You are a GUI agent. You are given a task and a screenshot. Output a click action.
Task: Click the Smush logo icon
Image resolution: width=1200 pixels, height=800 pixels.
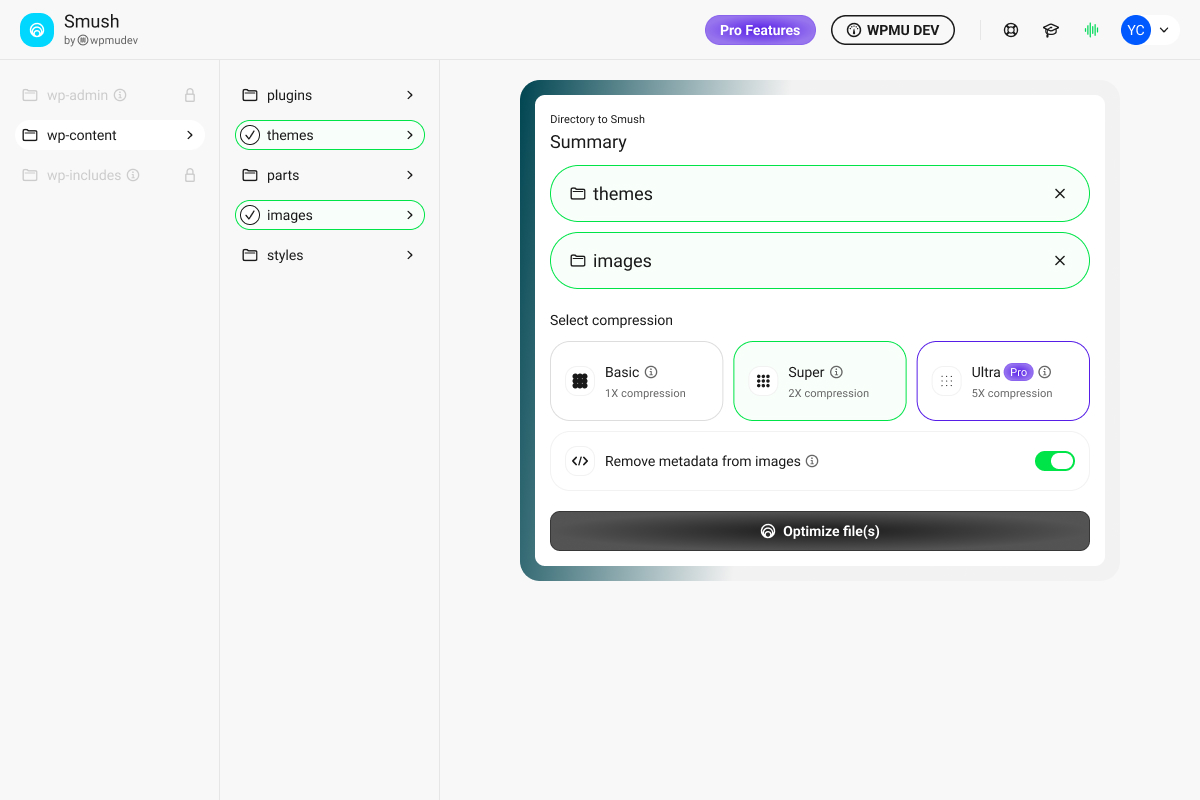click(37, 30)
